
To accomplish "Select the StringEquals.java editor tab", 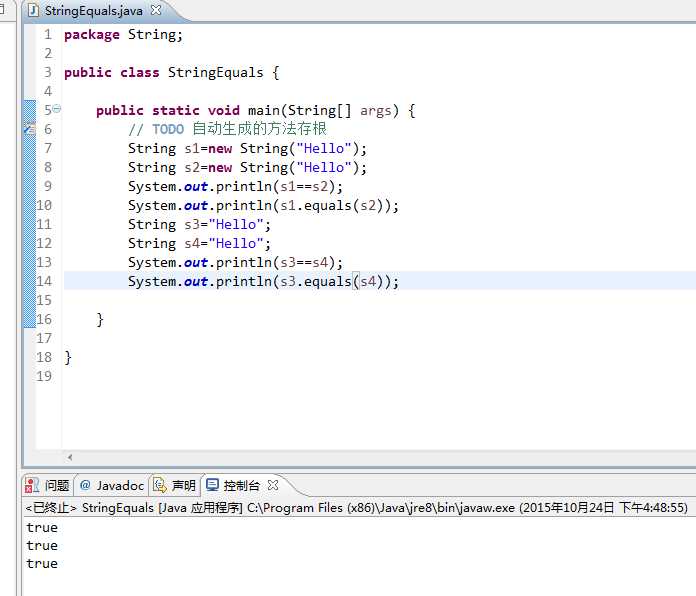I will pos(94,11).
